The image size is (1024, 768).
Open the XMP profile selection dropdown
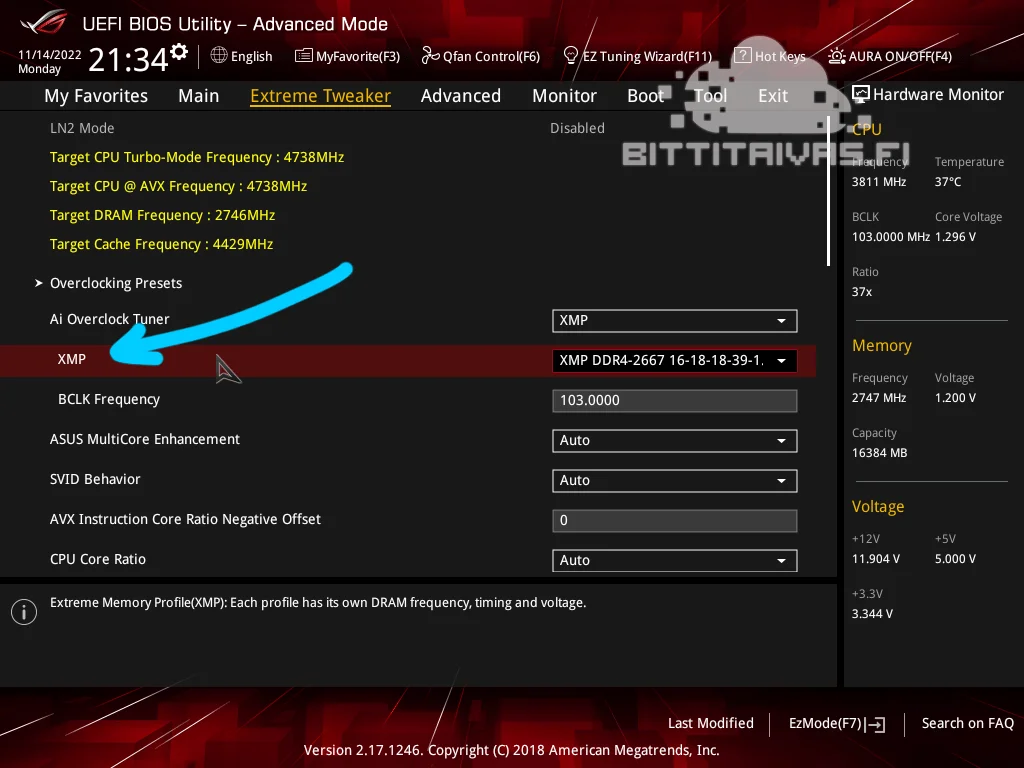pos(674,360)
